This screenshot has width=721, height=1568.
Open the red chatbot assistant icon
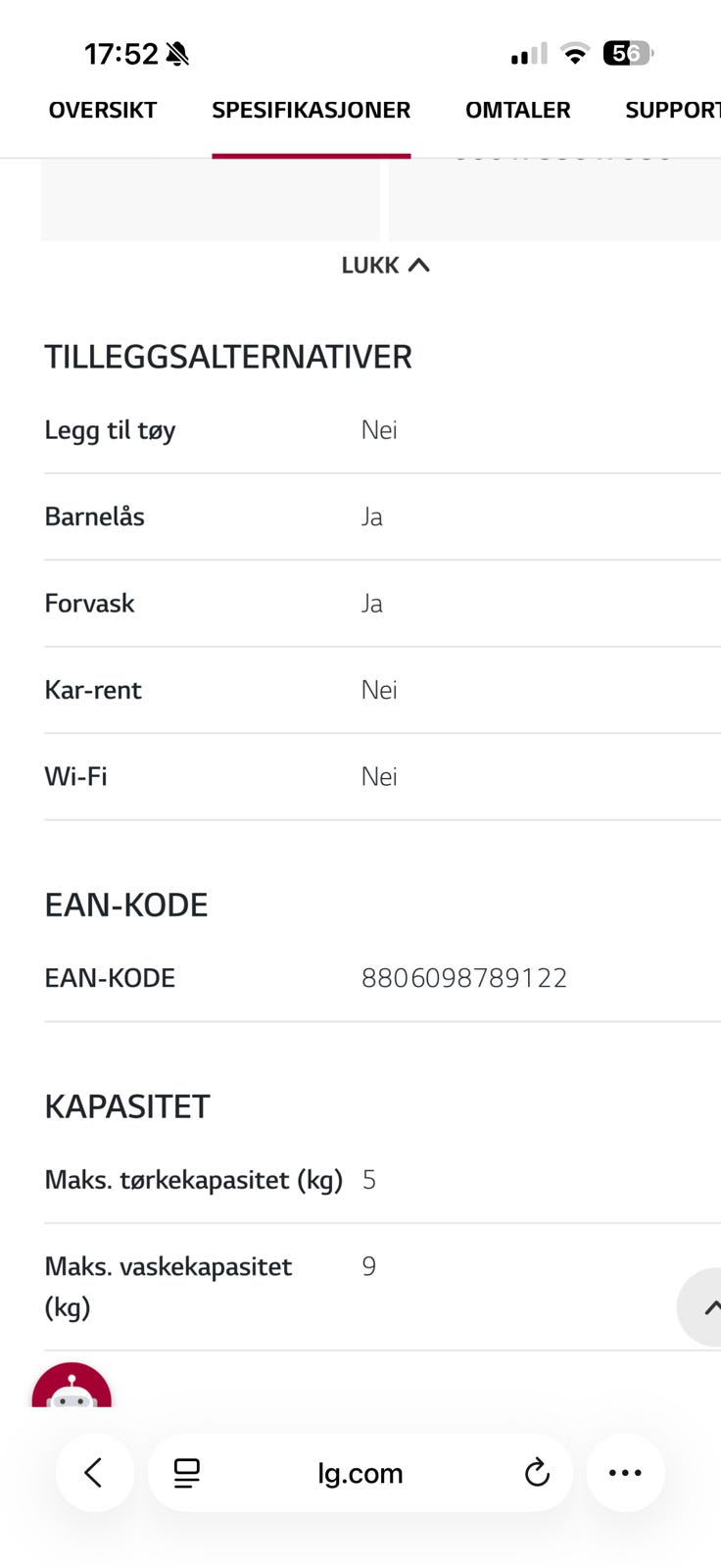pyautogui.click(x=72, y=1386)
